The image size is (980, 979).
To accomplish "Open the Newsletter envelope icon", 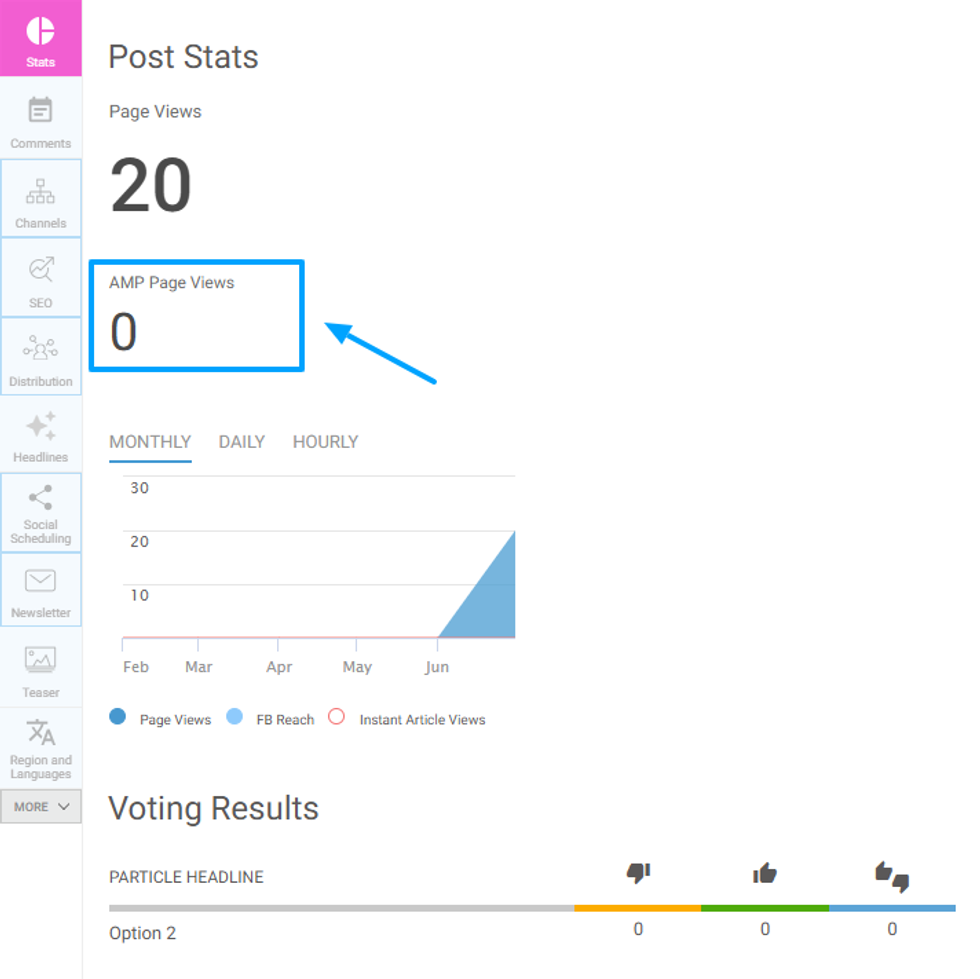I will click(41, 581).
